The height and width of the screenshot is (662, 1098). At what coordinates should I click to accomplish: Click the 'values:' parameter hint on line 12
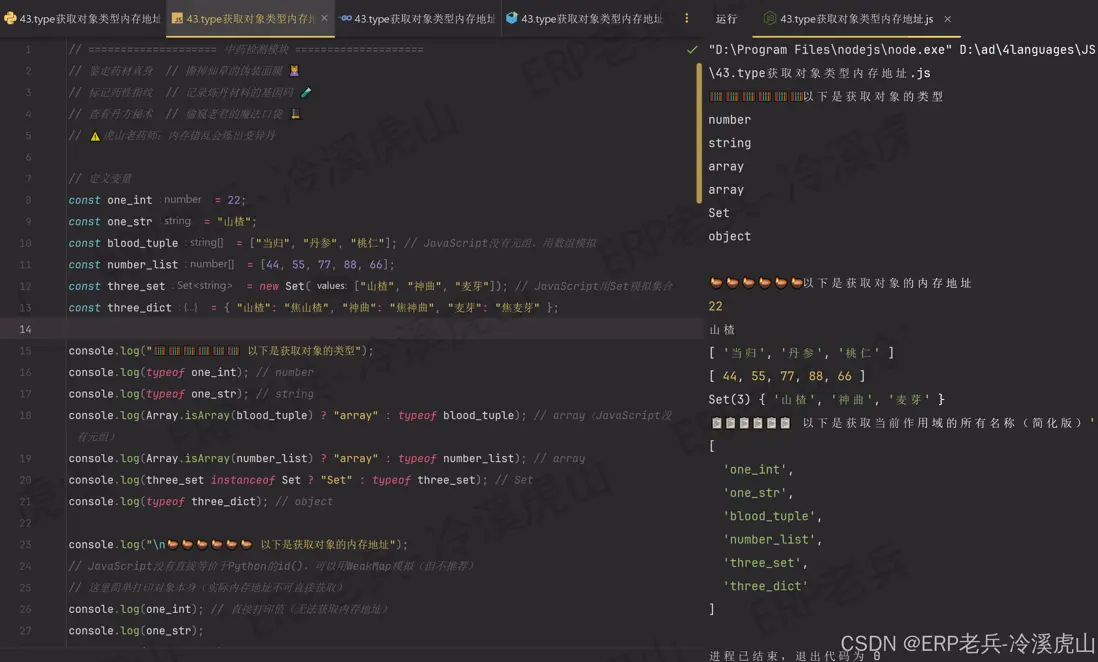pyautogui.click(x=331, y=286)
